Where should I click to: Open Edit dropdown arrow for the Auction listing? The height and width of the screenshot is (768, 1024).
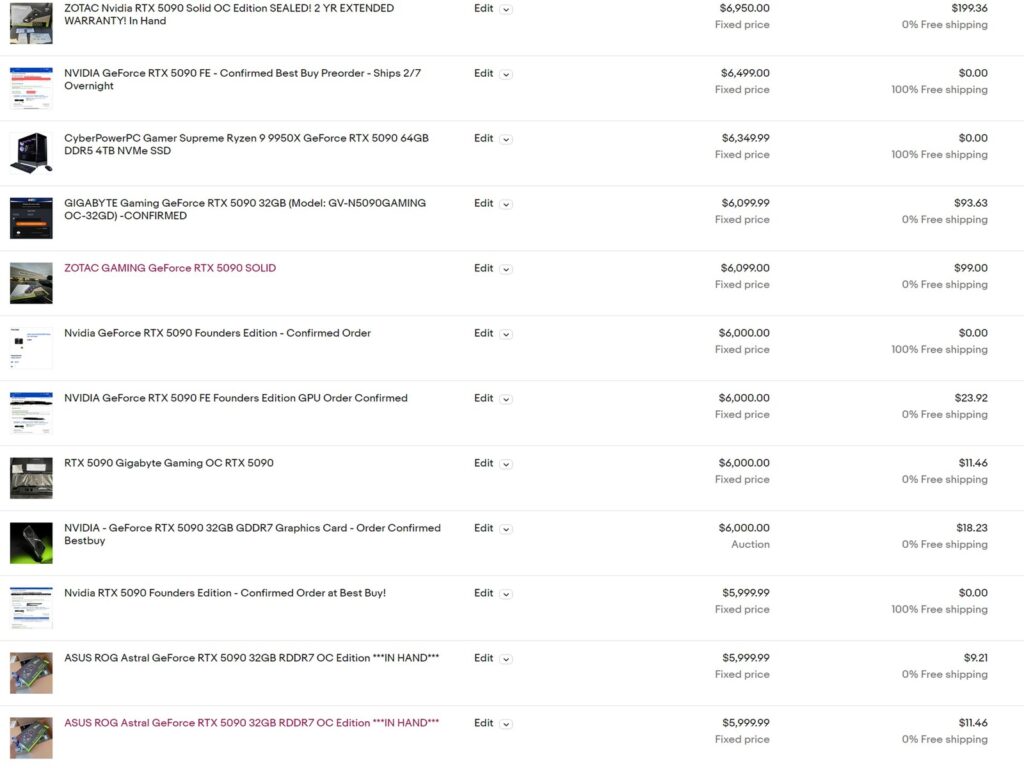point(506,529)
